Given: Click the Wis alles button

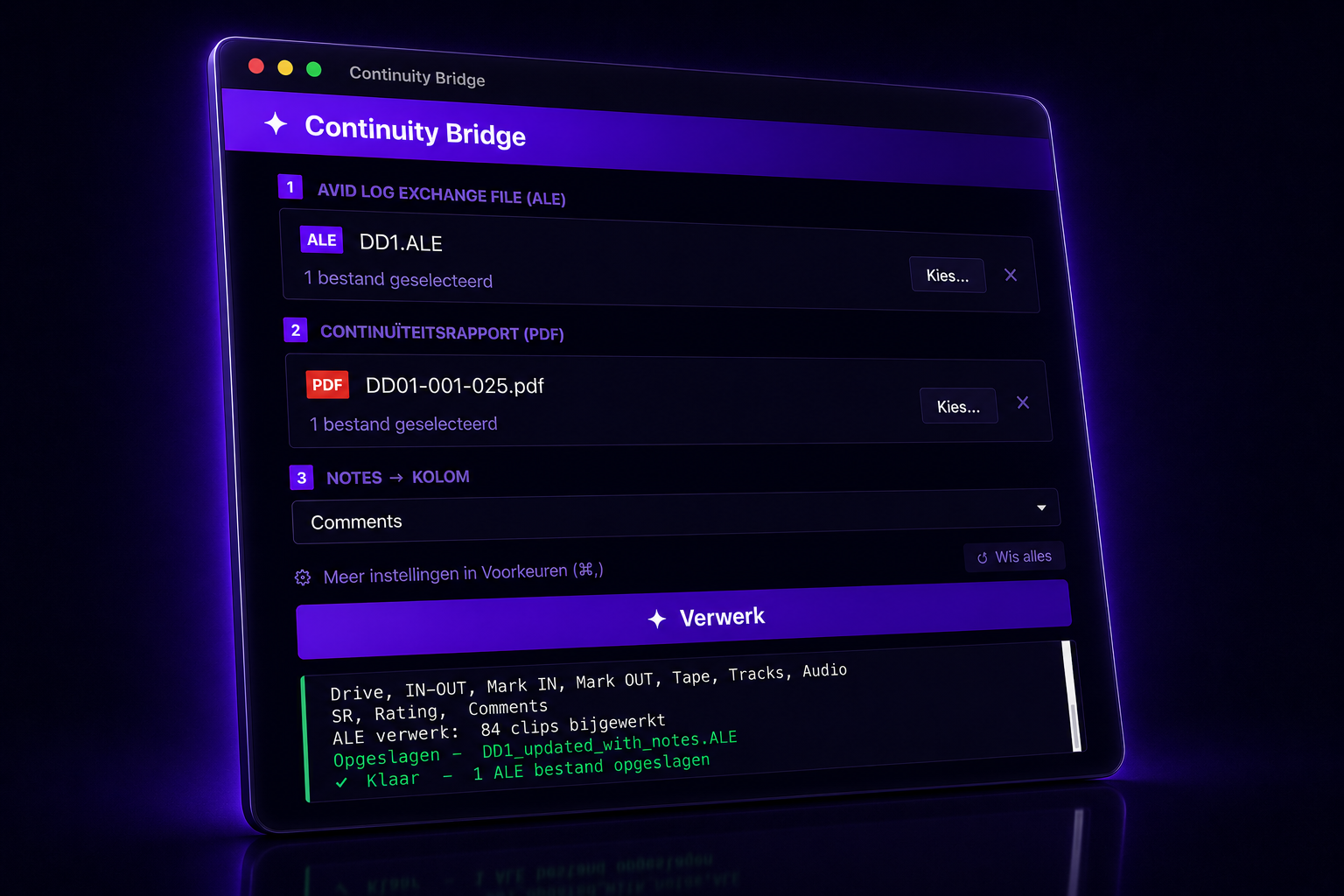Looking at the screenshot, I should [1015, 557].
